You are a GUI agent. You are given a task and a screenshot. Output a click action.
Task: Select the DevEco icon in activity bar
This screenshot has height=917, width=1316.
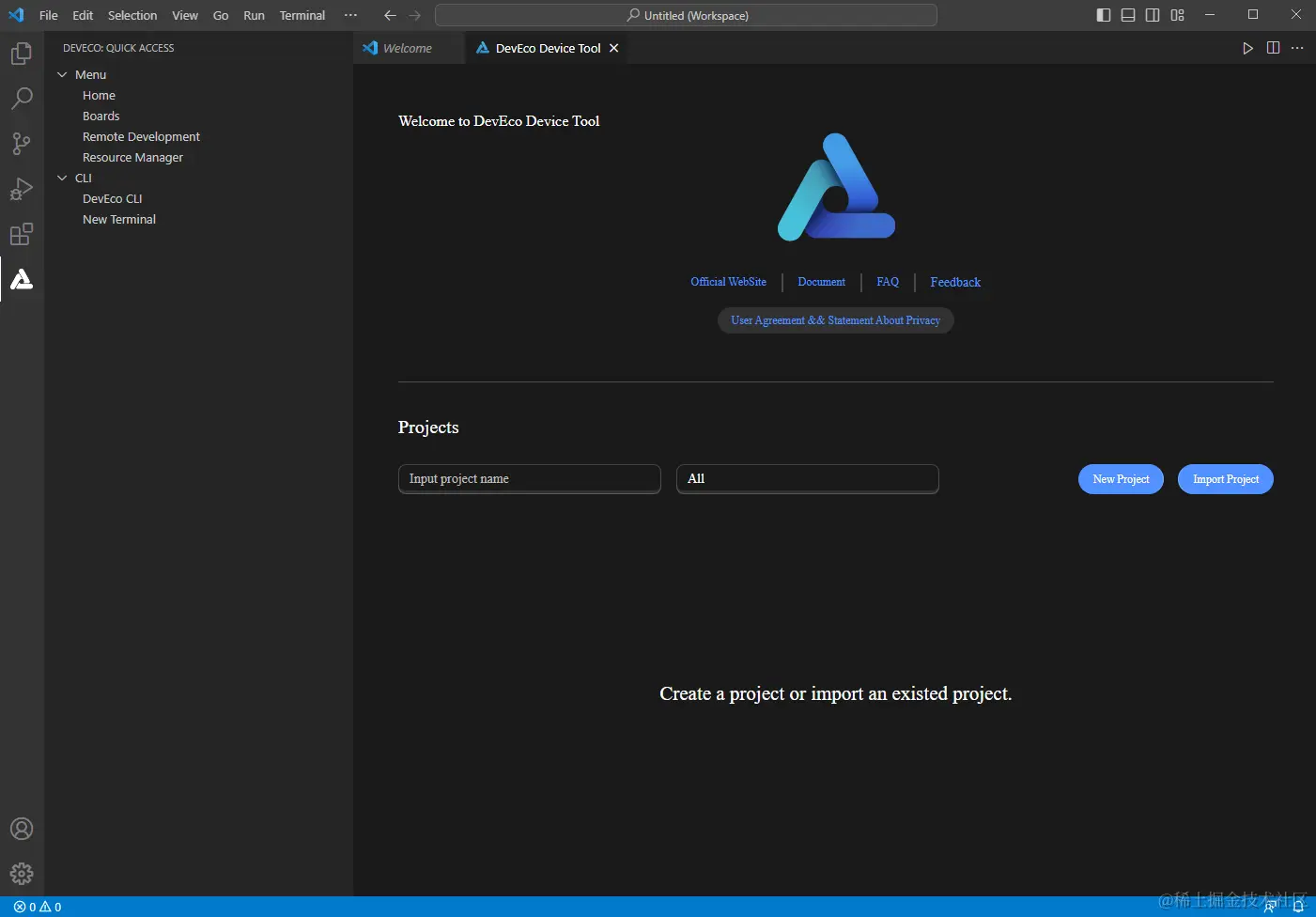[22, 279]
